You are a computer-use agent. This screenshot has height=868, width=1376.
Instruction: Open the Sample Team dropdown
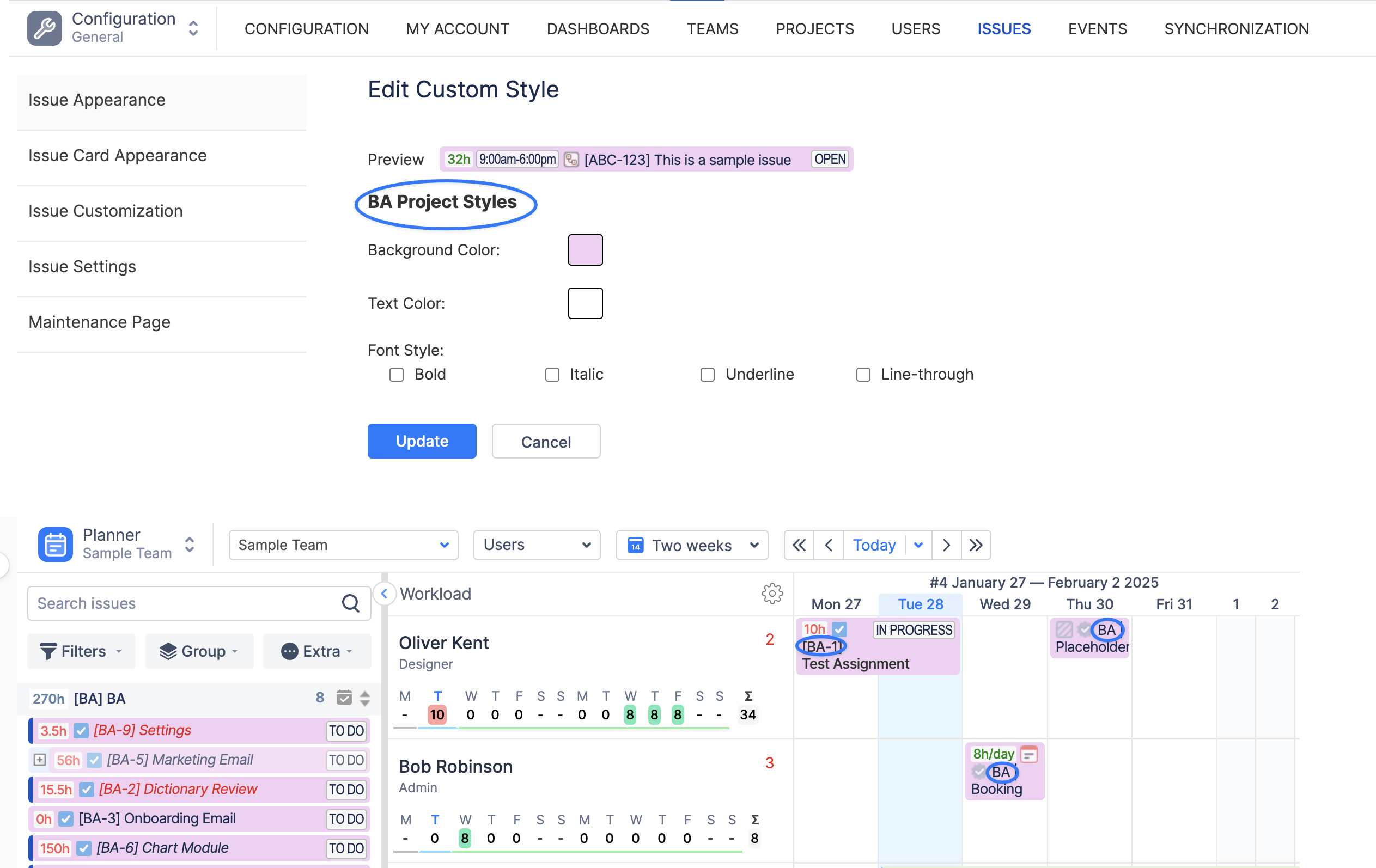click(x=343, y=545)
